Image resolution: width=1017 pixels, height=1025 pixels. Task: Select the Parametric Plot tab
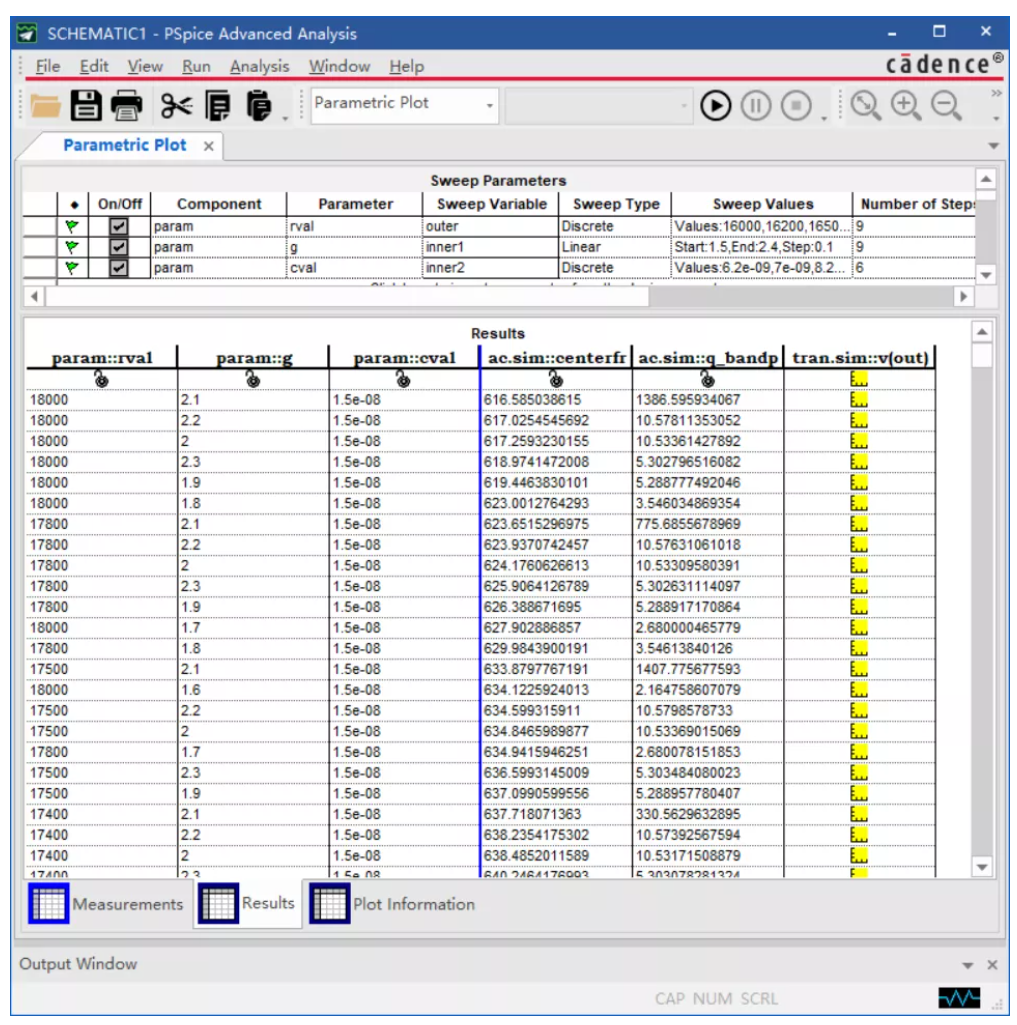(124, 145)
